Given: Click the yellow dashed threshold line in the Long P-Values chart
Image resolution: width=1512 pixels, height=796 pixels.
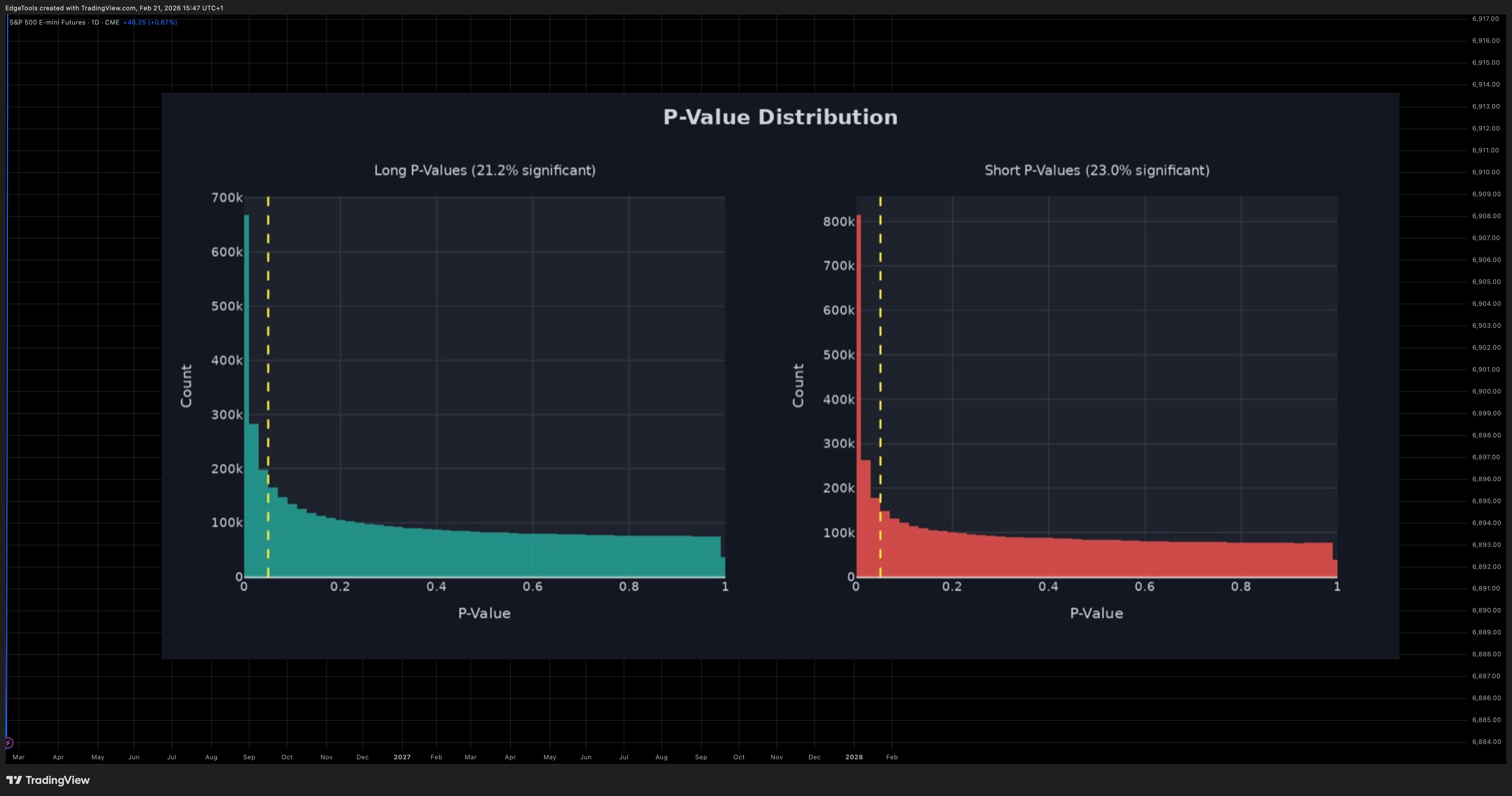Looking at the screenshot, I should [x=268, y=387].
